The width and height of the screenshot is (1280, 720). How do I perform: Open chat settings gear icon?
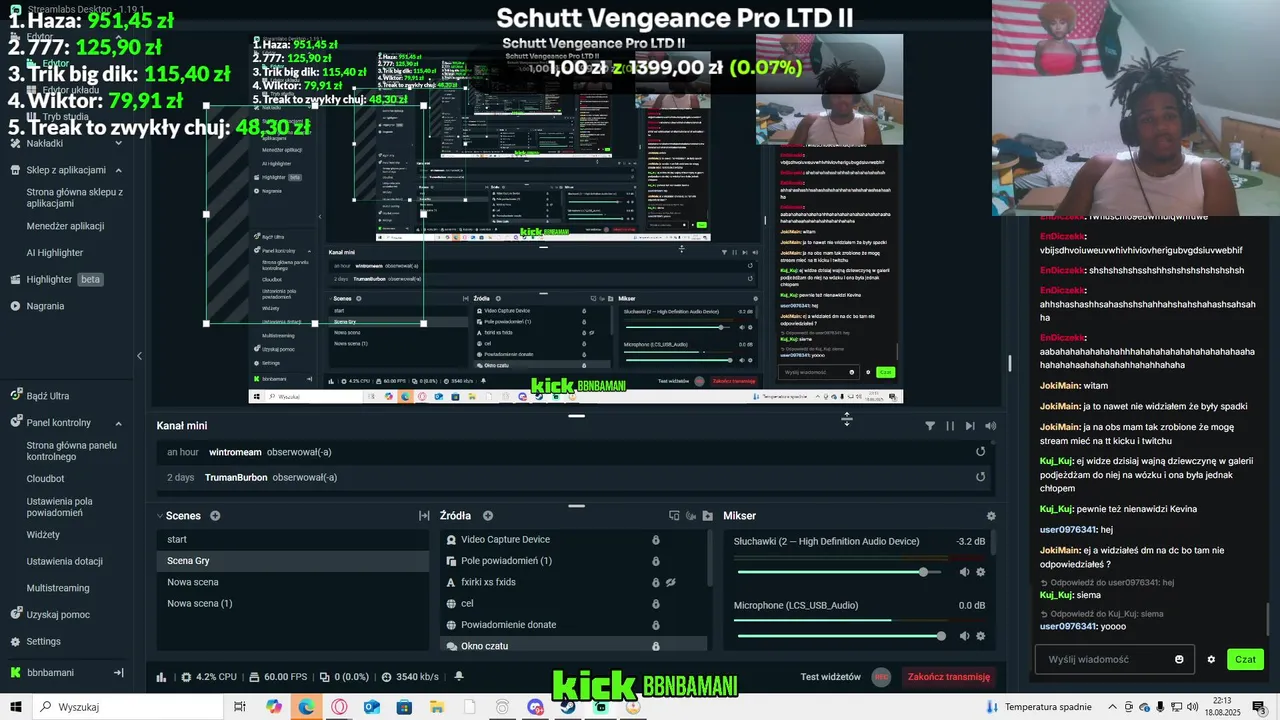[1211, 660]
